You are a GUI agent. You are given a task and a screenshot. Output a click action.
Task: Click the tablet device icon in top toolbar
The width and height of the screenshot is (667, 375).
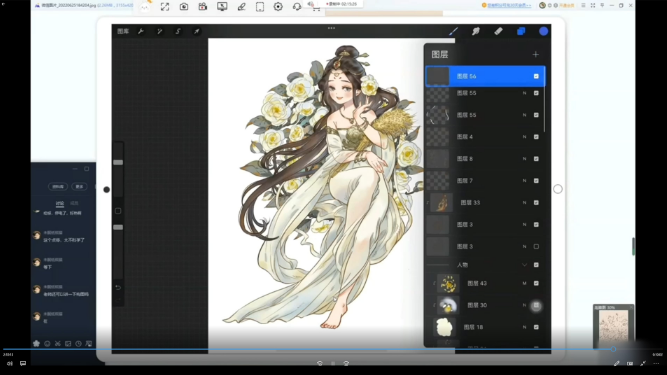point(260,7)
